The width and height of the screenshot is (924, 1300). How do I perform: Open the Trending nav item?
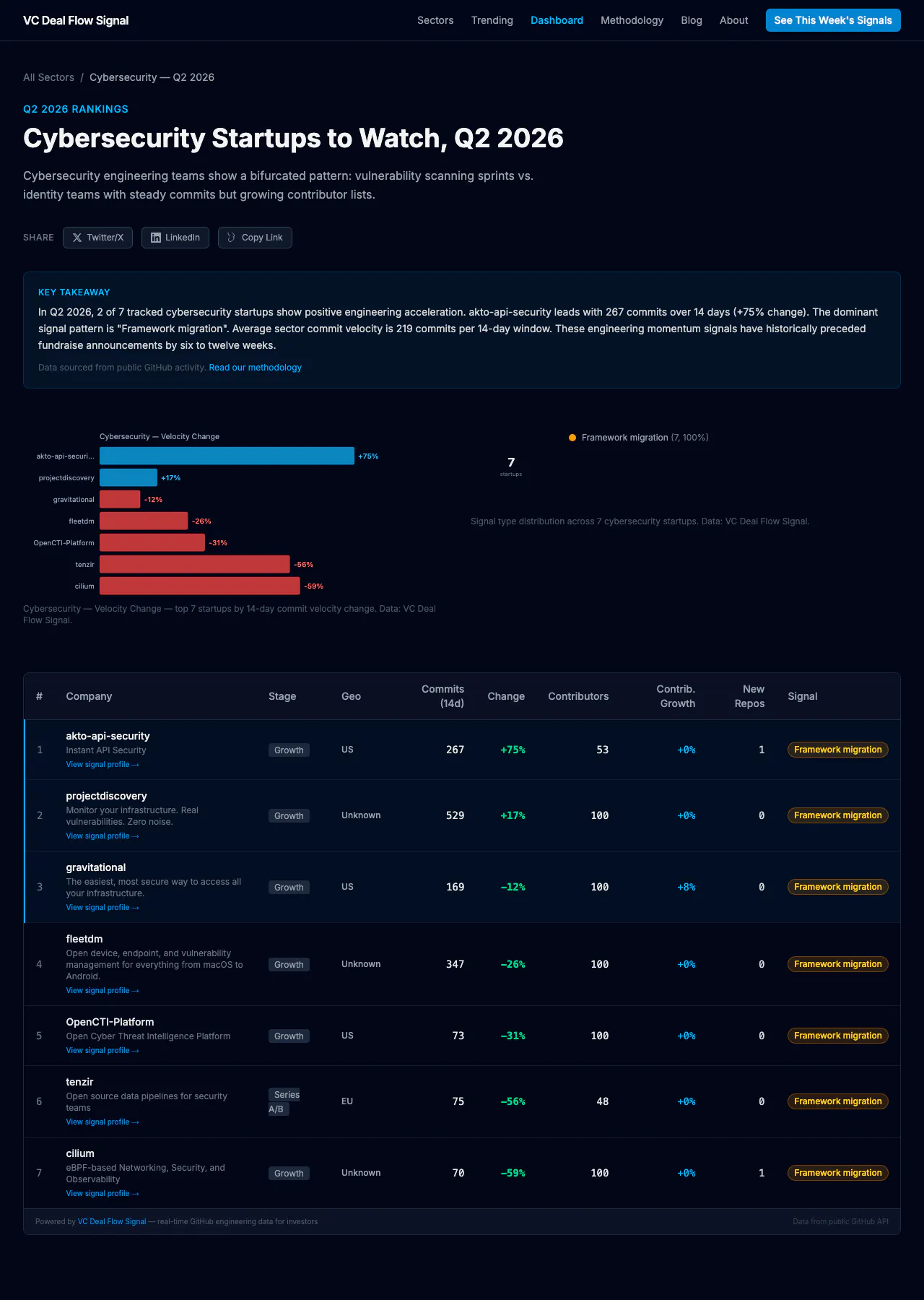[x=492, y=20]
